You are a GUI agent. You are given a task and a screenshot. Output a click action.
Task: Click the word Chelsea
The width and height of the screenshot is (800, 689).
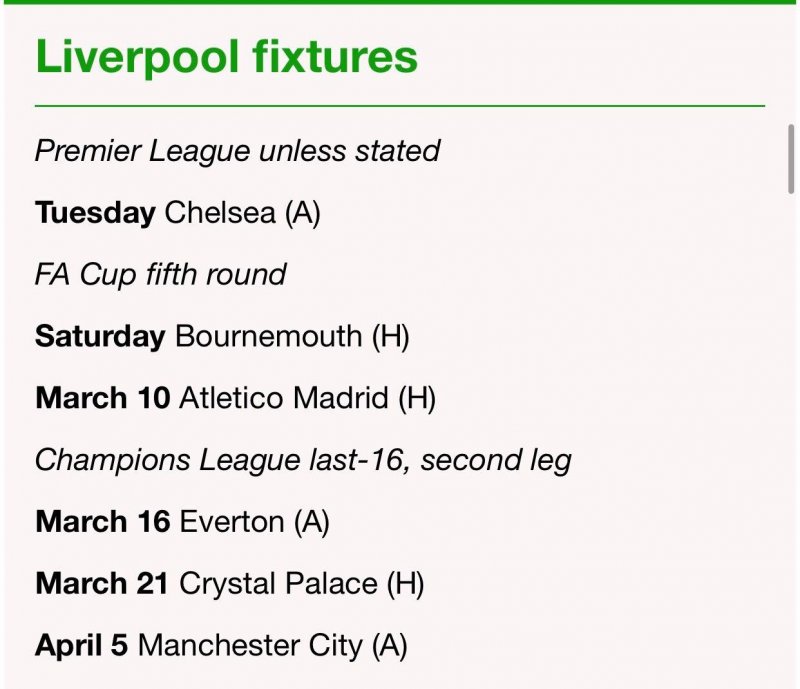pos(219,213)
